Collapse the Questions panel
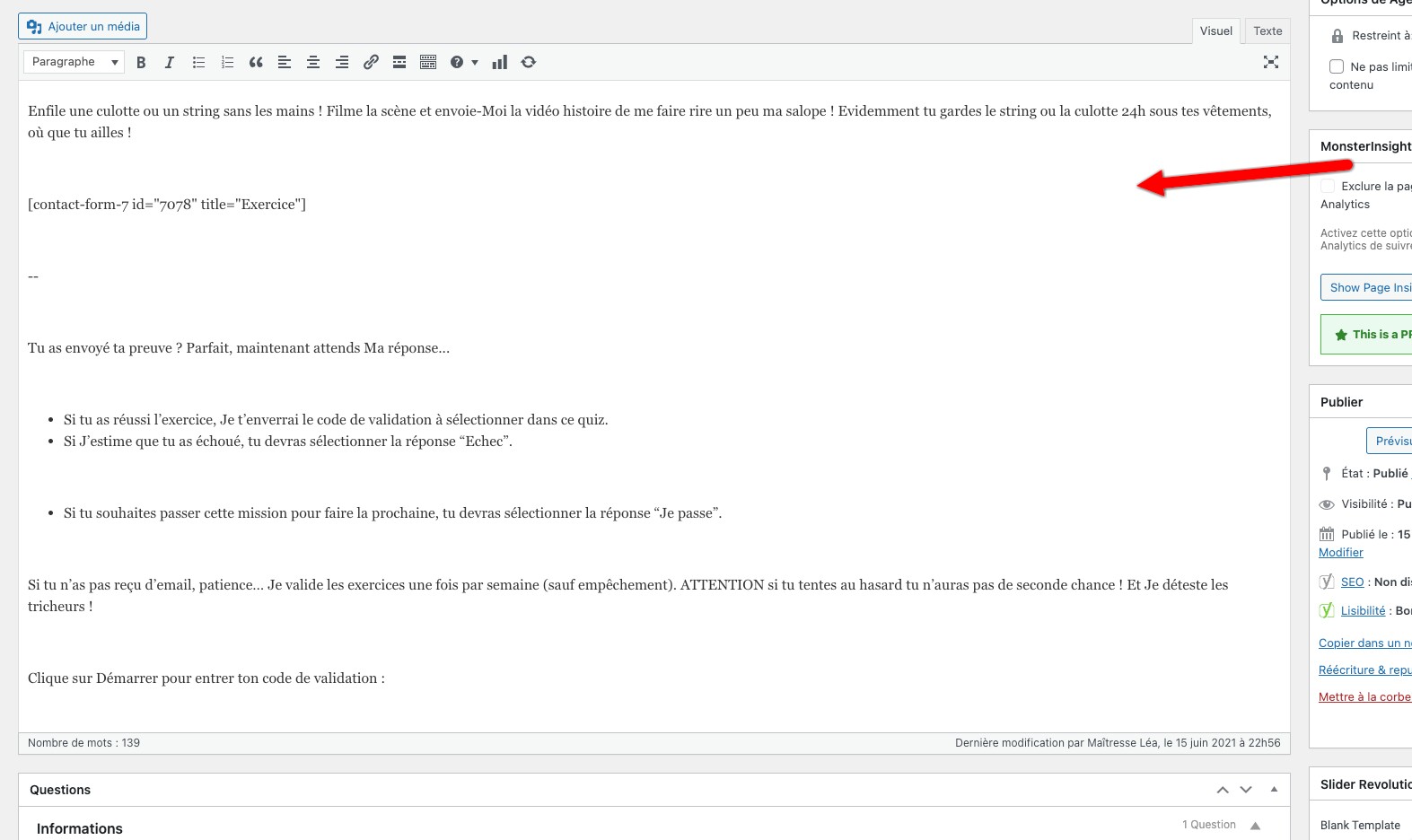 [1274, 790]
